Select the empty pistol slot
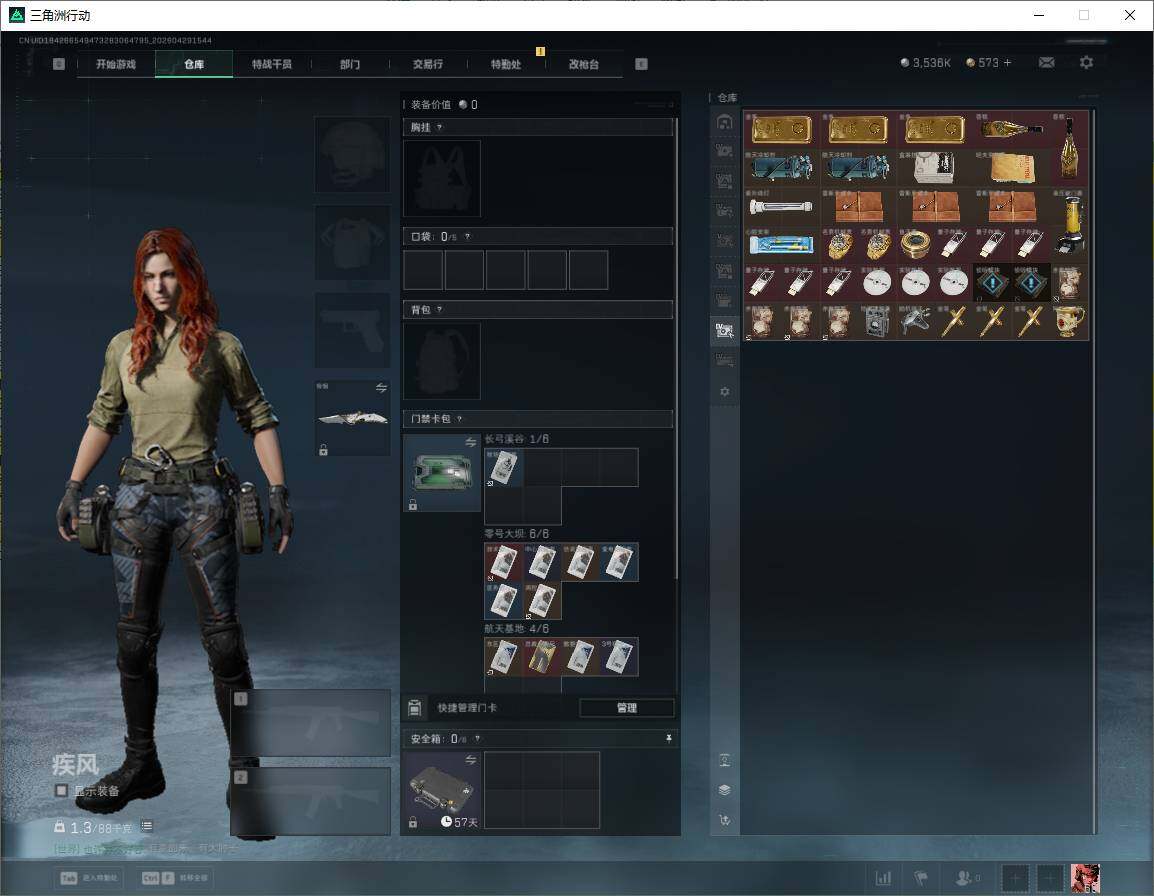Image resolution: width=1154 pixels, height=896 pixels. pos(353,330)
